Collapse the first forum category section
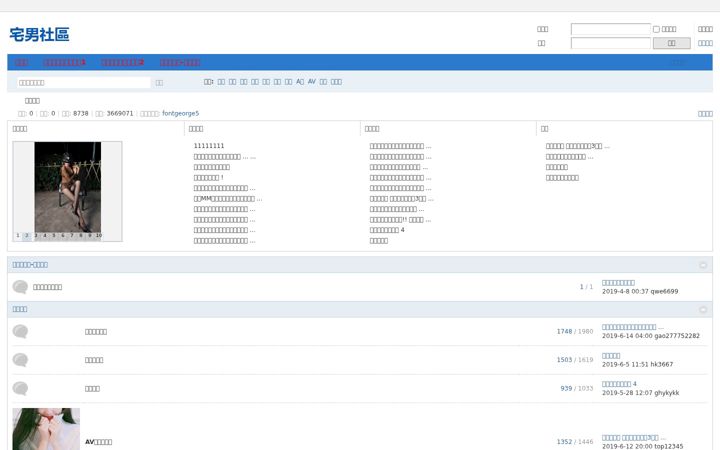This screenshot has height=450, width=720. click(x=703, y=265)
